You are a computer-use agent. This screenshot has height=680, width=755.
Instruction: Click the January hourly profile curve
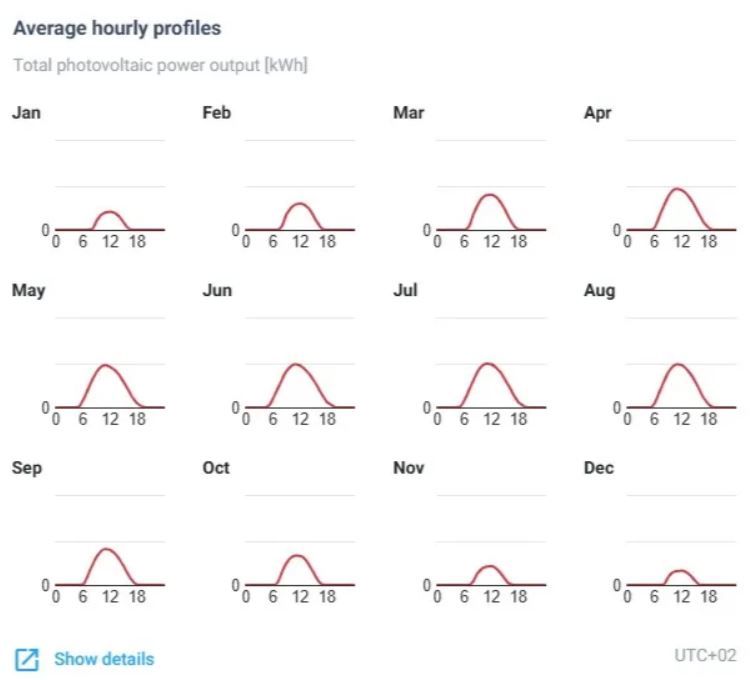(110, 213)
